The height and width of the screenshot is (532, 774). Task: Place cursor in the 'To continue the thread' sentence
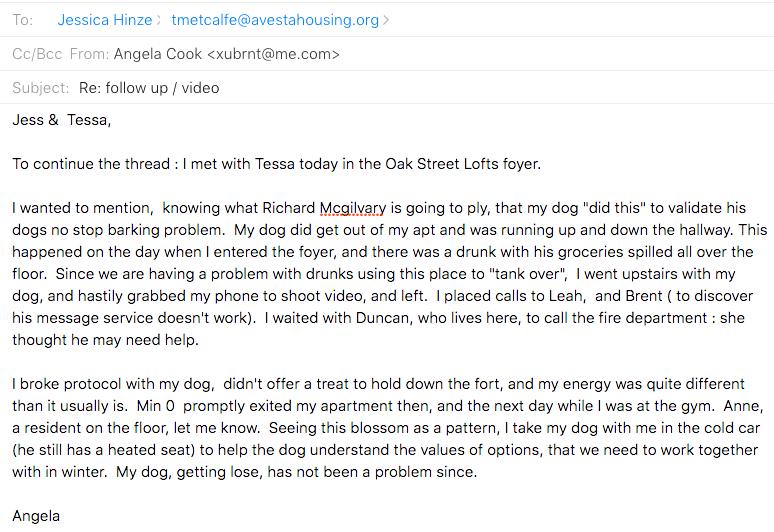[276, 164]
